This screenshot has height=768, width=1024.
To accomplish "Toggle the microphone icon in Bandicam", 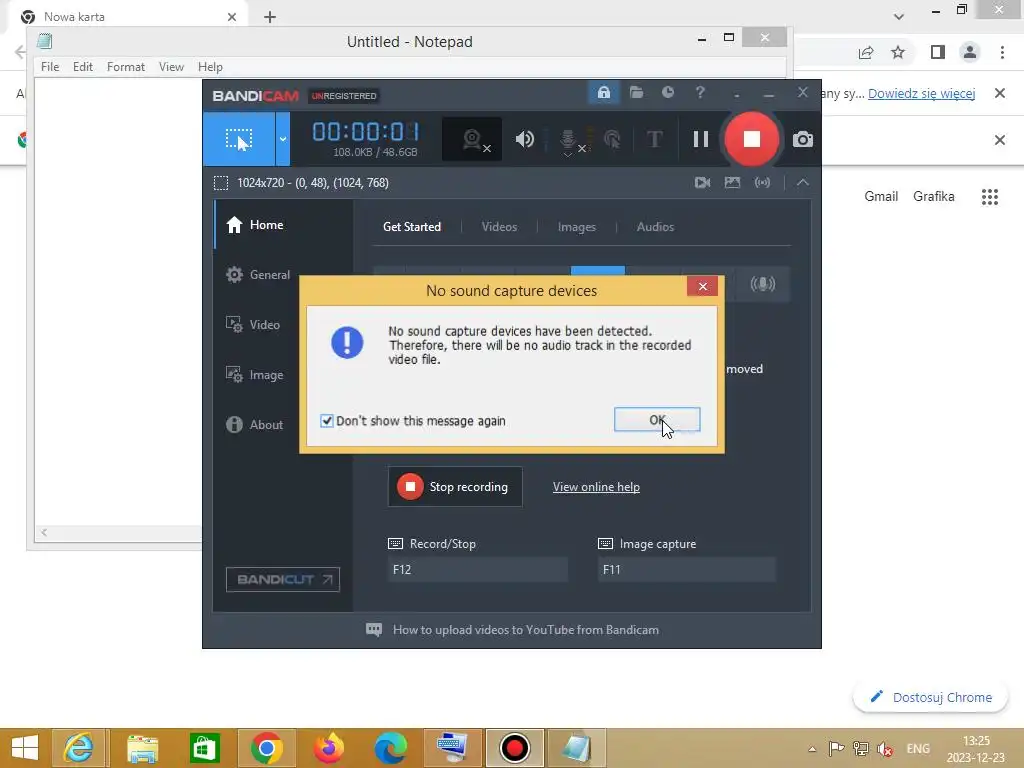I will tap(568, 140).
